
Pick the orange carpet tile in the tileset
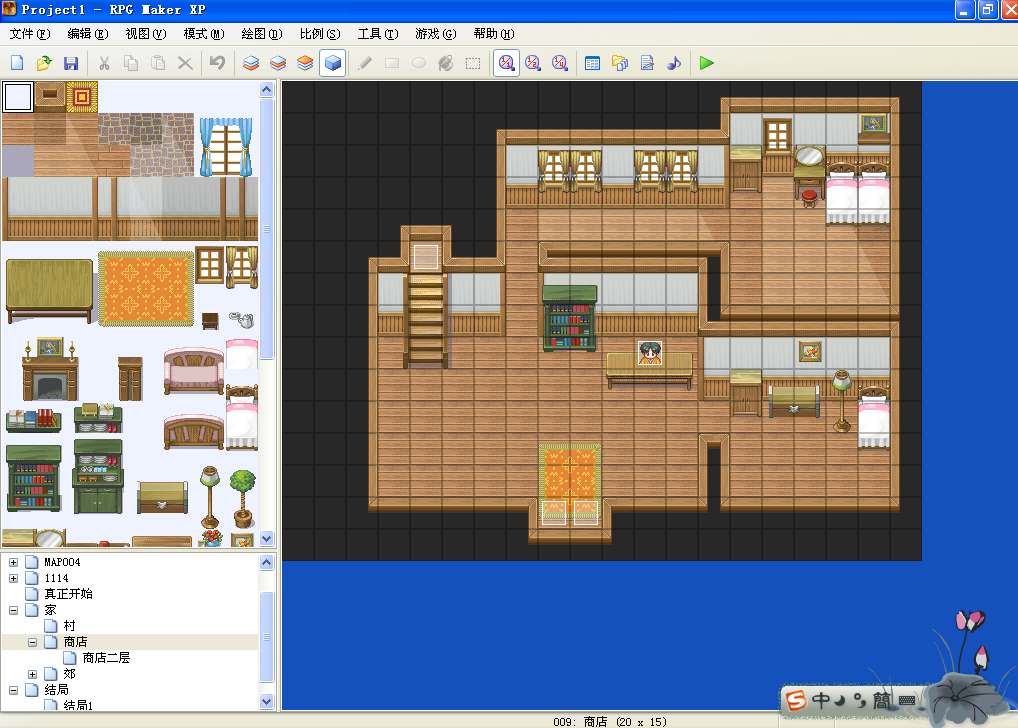146,289
